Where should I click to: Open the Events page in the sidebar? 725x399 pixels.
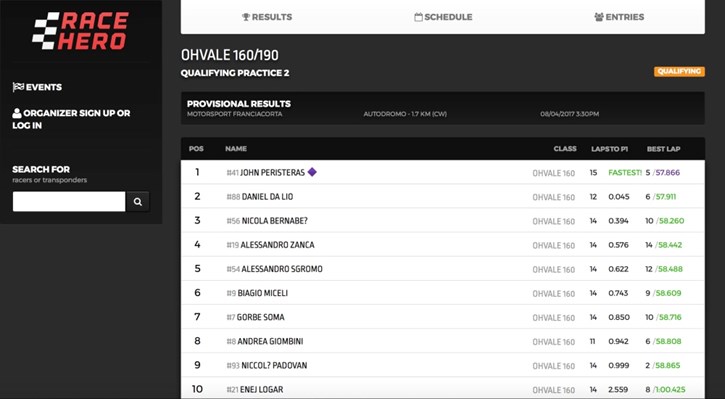pos(37,87)
